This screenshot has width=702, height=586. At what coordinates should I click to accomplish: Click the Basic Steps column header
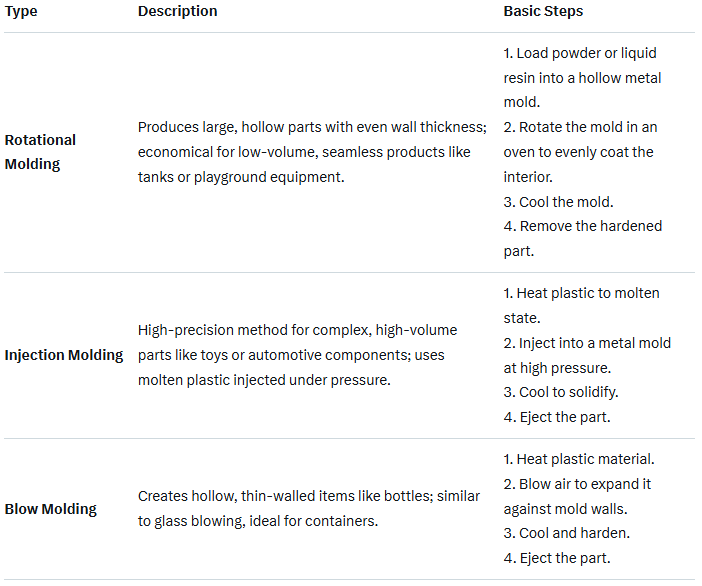coord(543,11)
